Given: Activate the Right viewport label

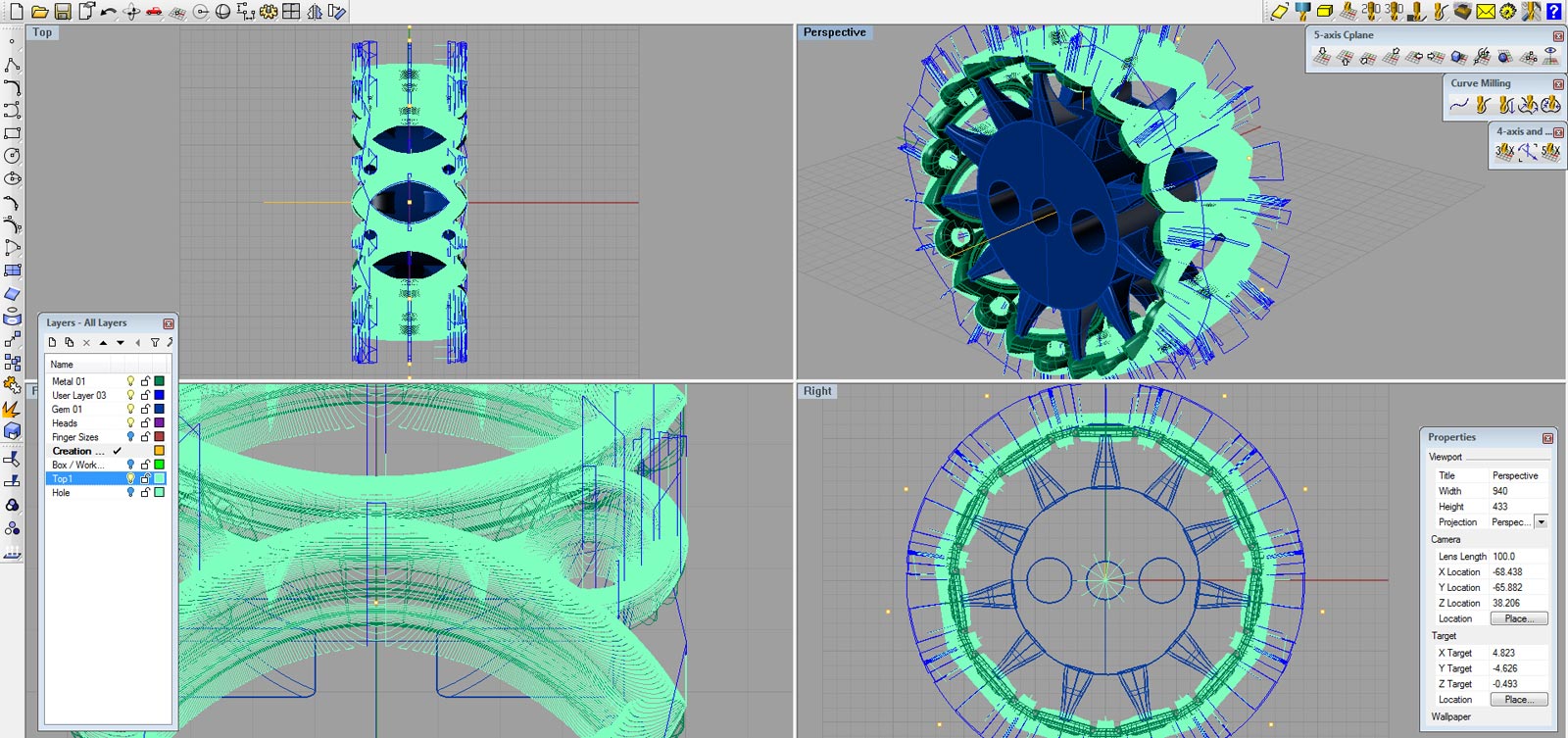Looking at the screenshot, I should click(817, 391).
